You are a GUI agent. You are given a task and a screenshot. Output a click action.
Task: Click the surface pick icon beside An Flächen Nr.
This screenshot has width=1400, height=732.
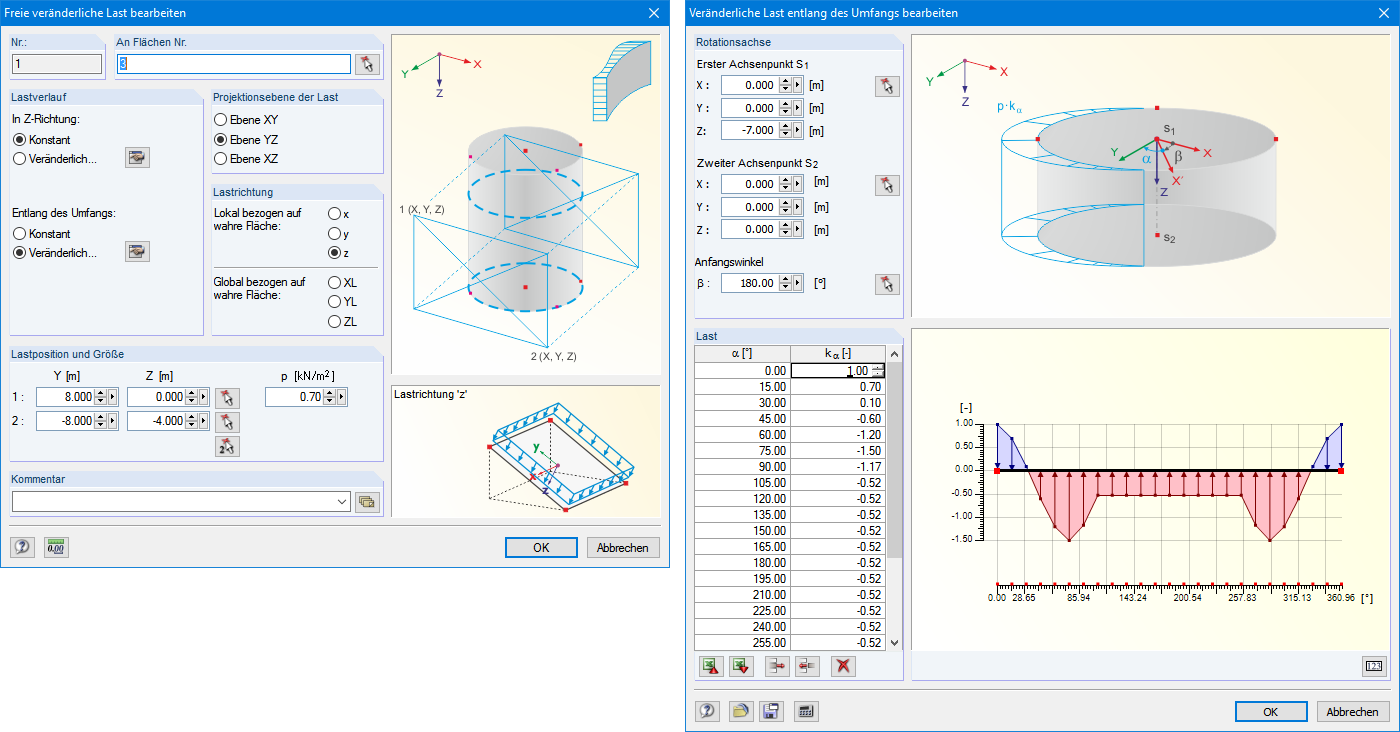[368, 64]
